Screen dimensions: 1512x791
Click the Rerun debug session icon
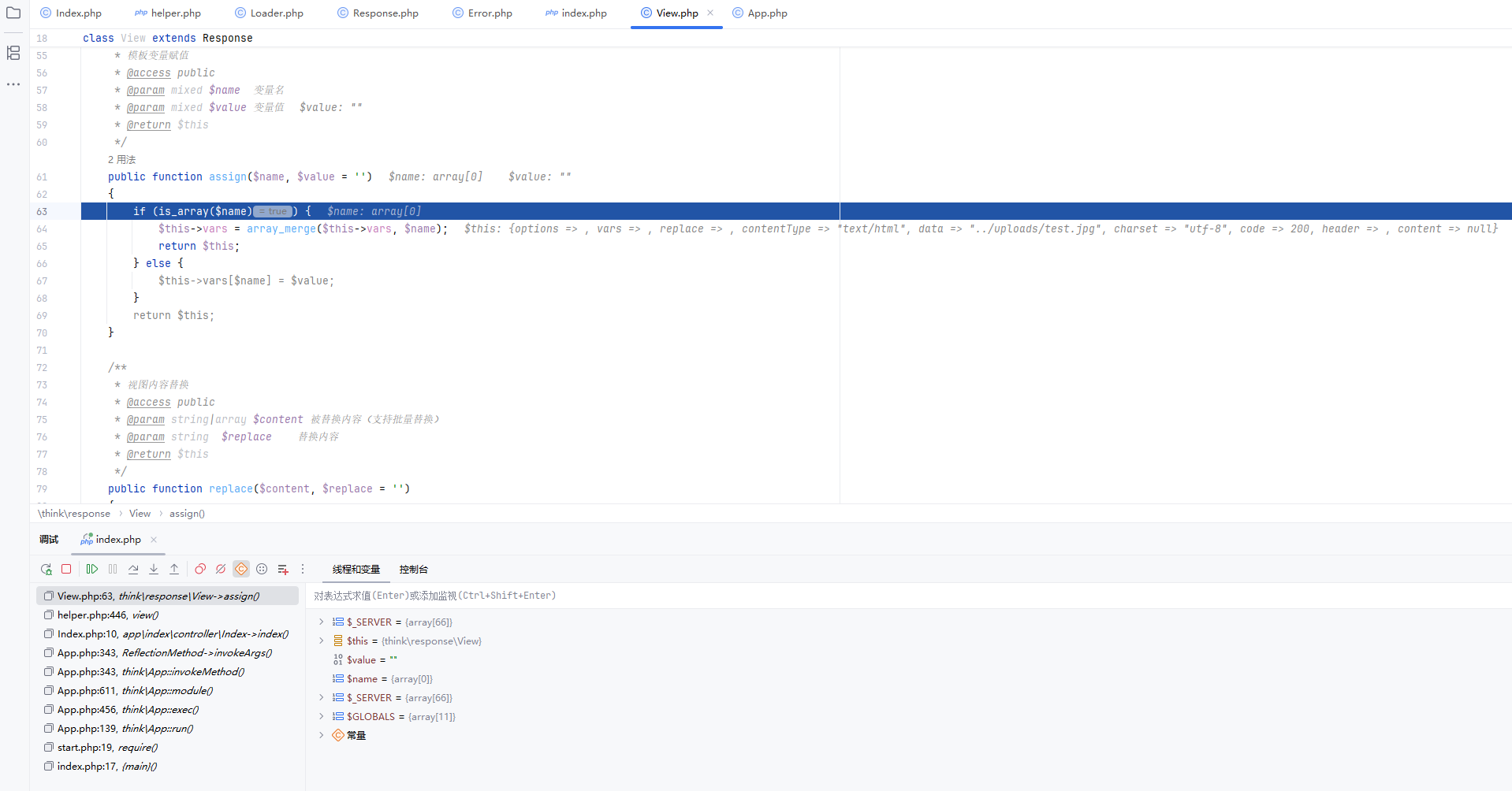tap(46, 569)
